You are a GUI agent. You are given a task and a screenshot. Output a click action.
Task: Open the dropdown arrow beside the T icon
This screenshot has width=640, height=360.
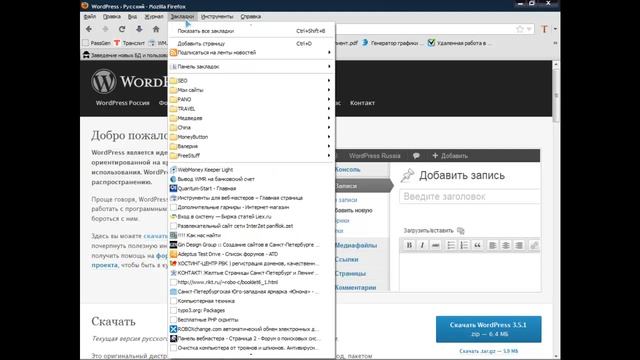tap(555, 29)
